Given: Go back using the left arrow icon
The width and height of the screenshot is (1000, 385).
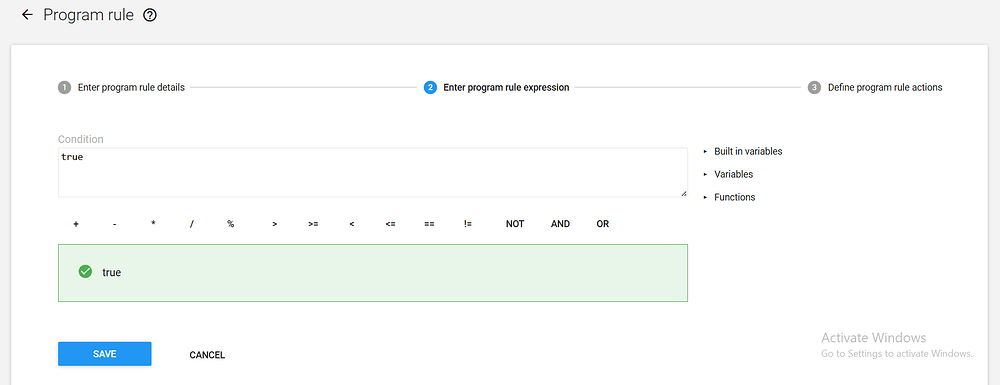Looking at the screenshot, I should [27, 15].
